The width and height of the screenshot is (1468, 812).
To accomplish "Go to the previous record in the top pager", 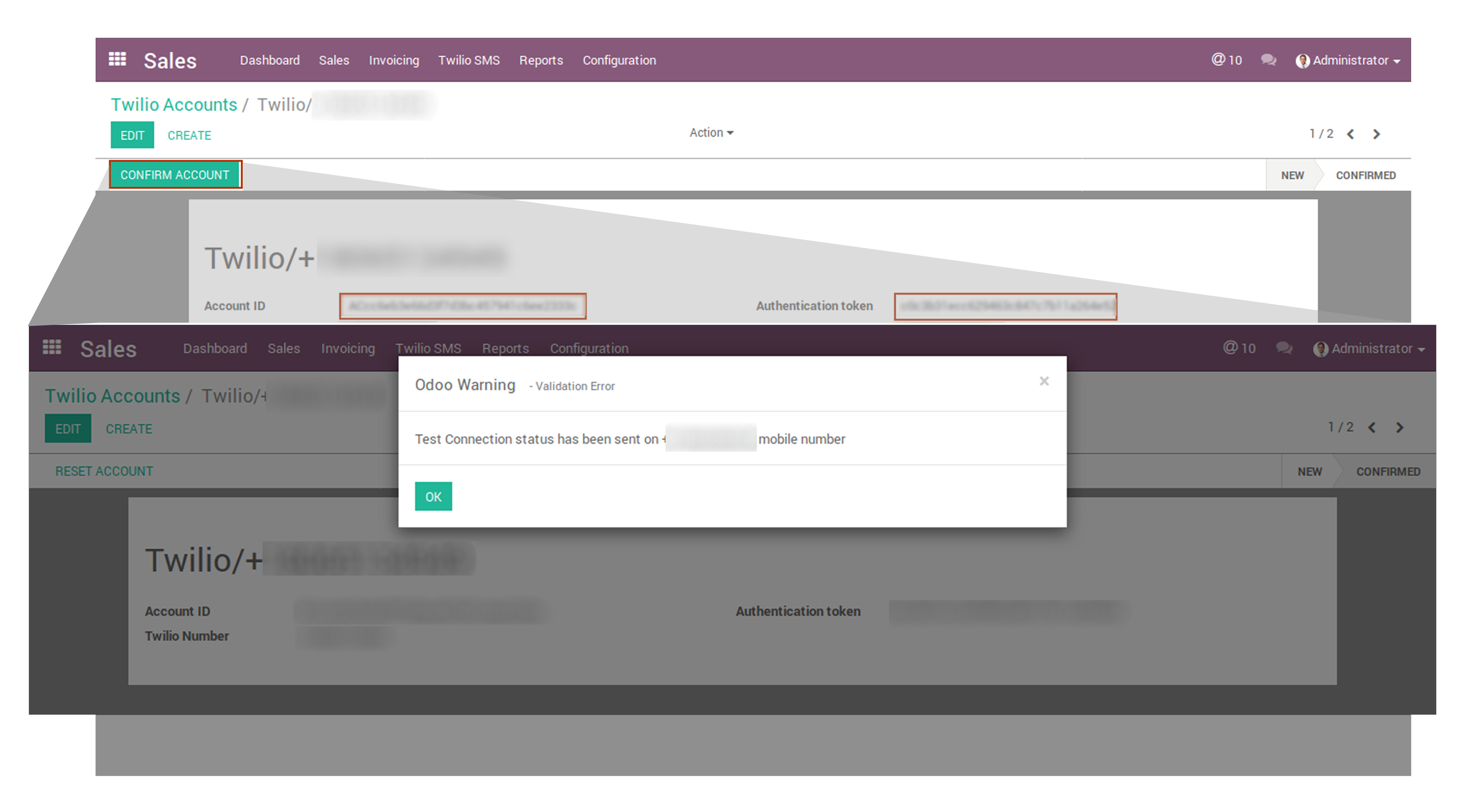I will pyautogui.click(x=1350, y=135).
